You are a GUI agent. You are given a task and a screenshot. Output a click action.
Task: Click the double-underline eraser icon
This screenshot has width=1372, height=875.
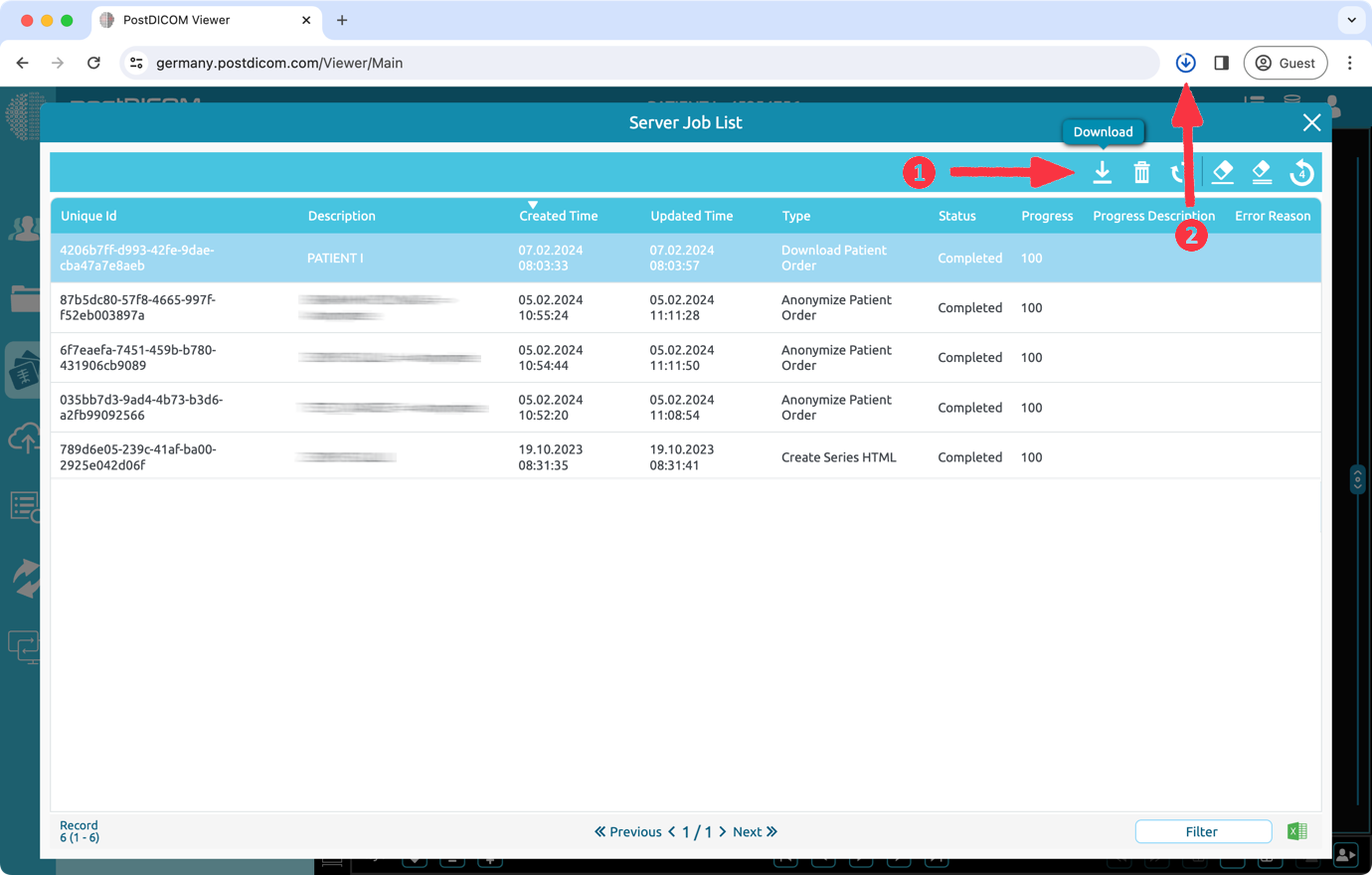coord(1262,172)
